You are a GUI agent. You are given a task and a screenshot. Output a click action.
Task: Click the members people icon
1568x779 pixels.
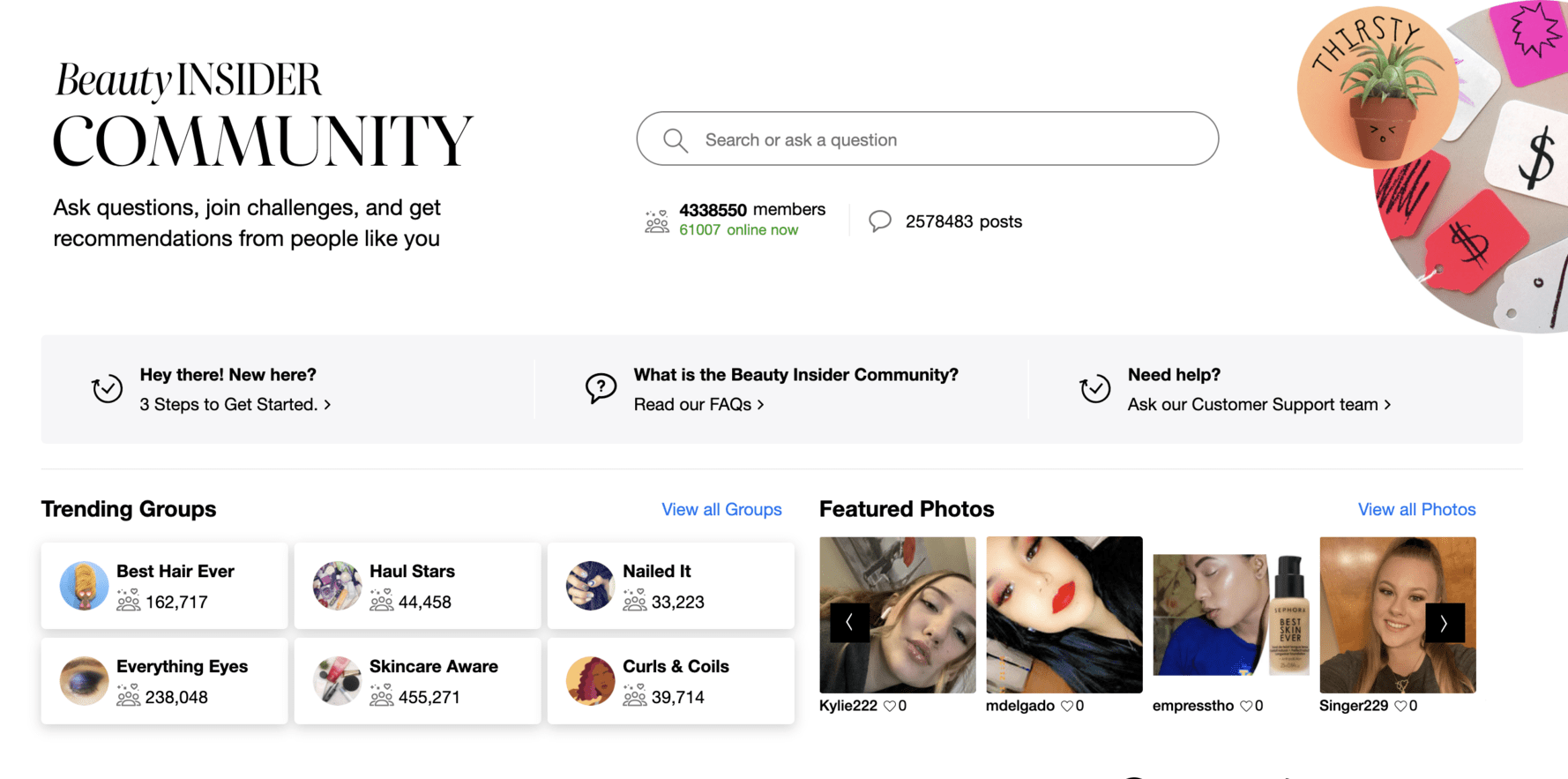coord(657,221)
